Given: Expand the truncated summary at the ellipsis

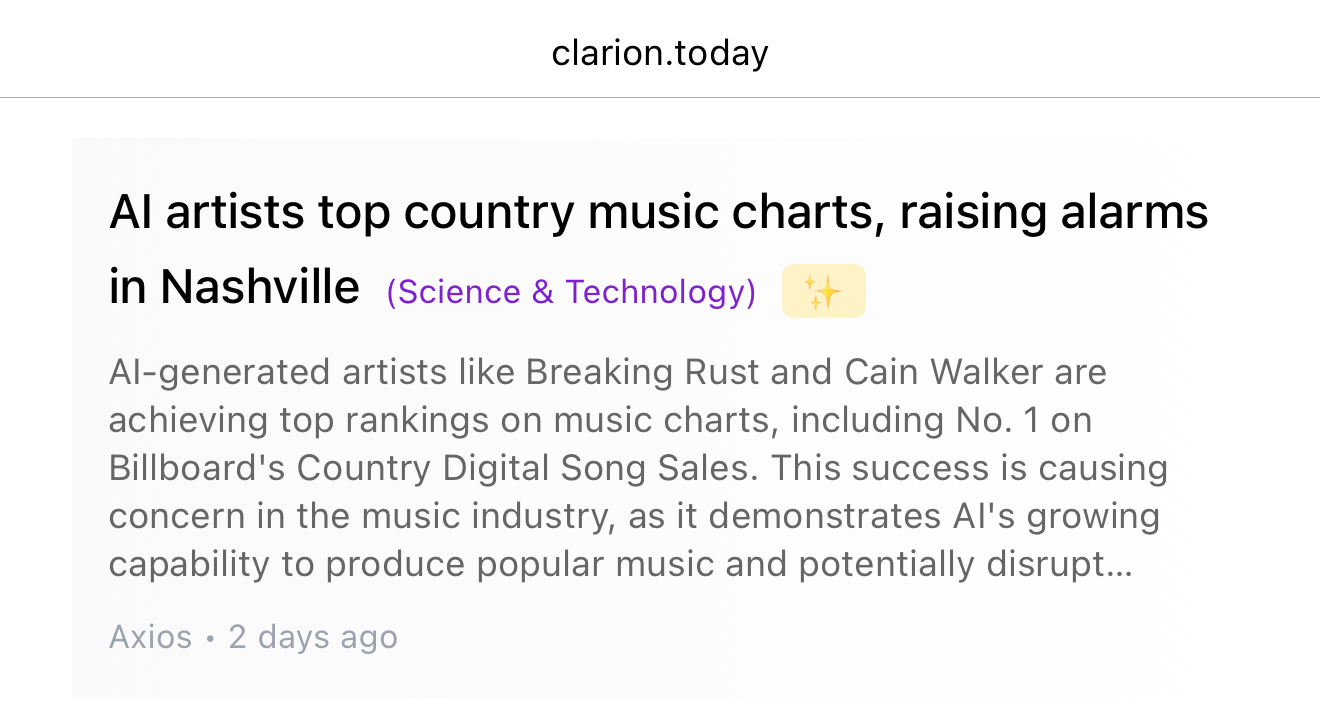Looking at the screenshot, I should [x=1121, y=565].
